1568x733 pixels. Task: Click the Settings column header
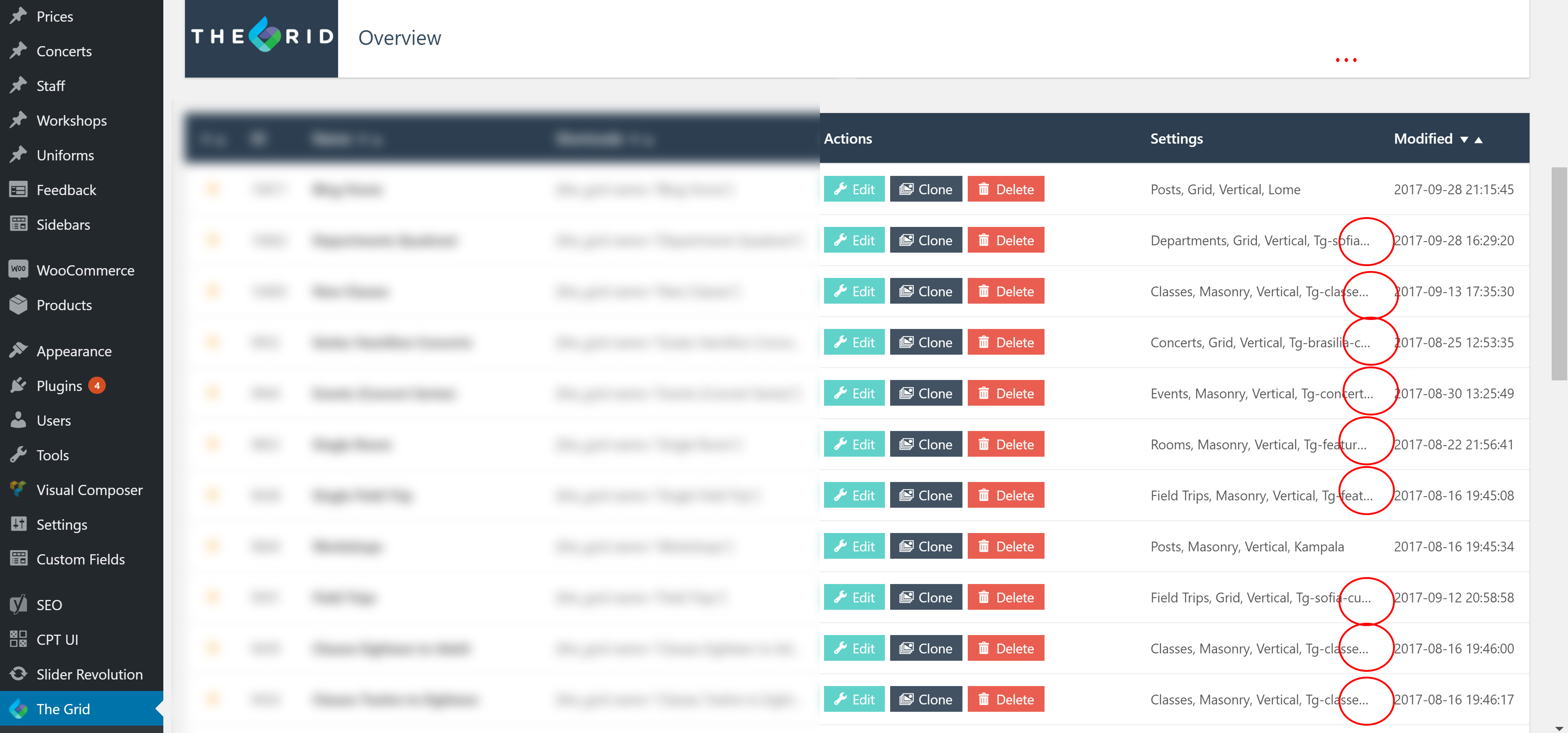[x=1176, y=139]
